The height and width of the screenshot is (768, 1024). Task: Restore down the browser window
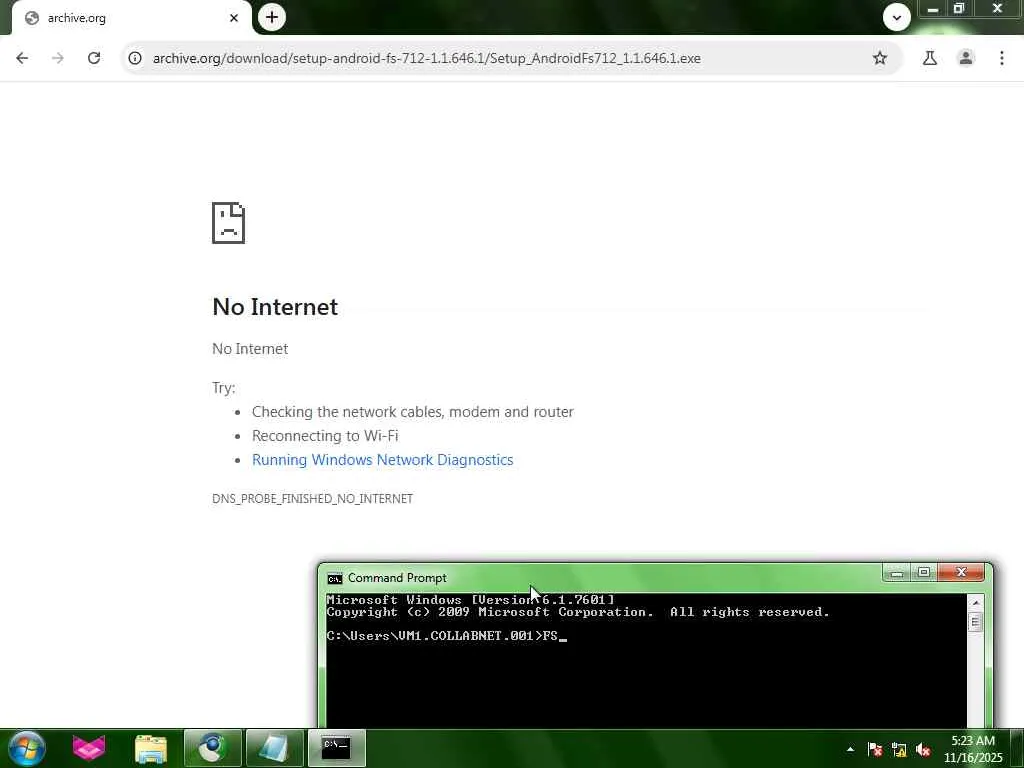click(x=959, y=8)
